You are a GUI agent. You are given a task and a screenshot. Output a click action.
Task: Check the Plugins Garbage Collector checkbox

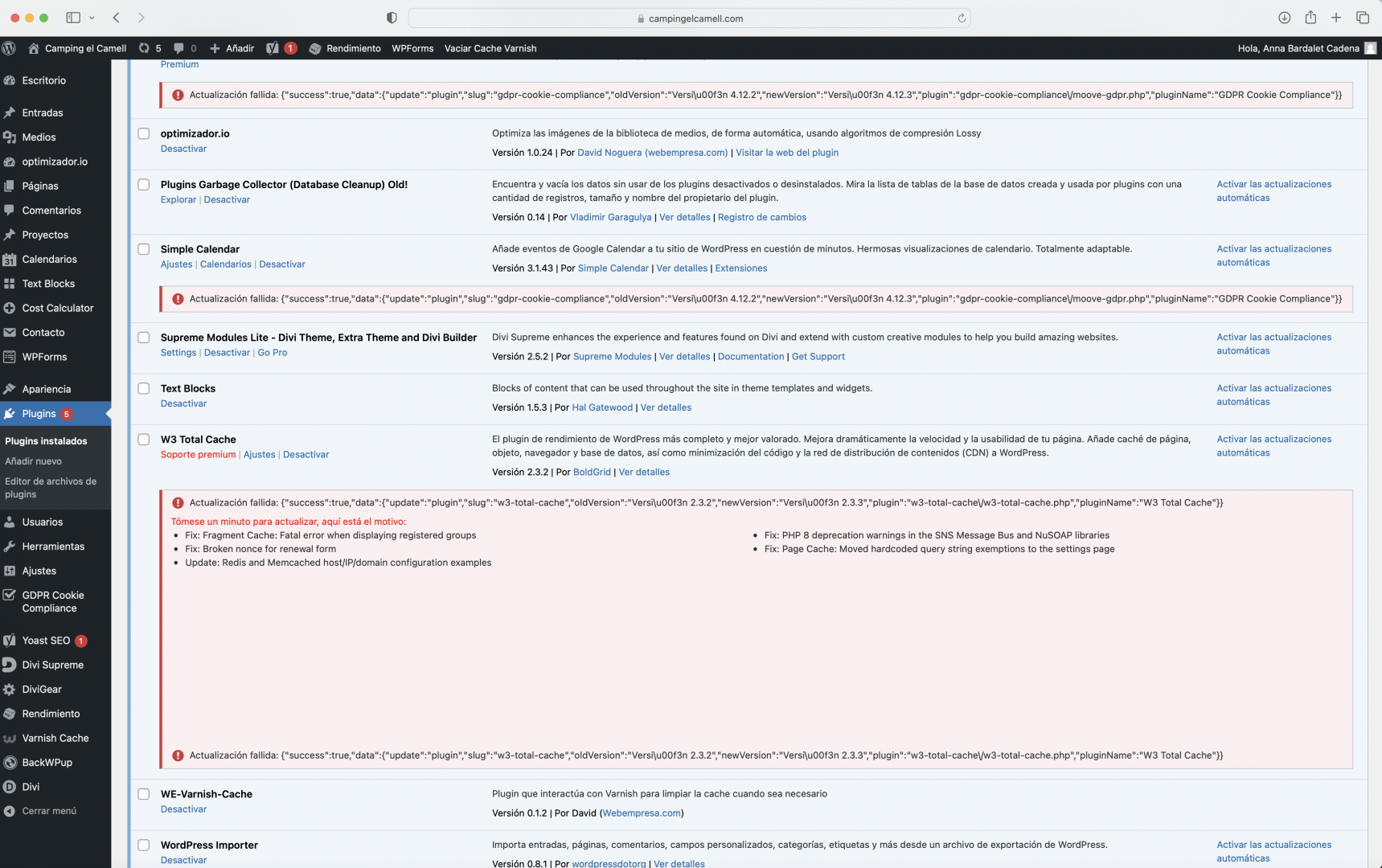144,184
